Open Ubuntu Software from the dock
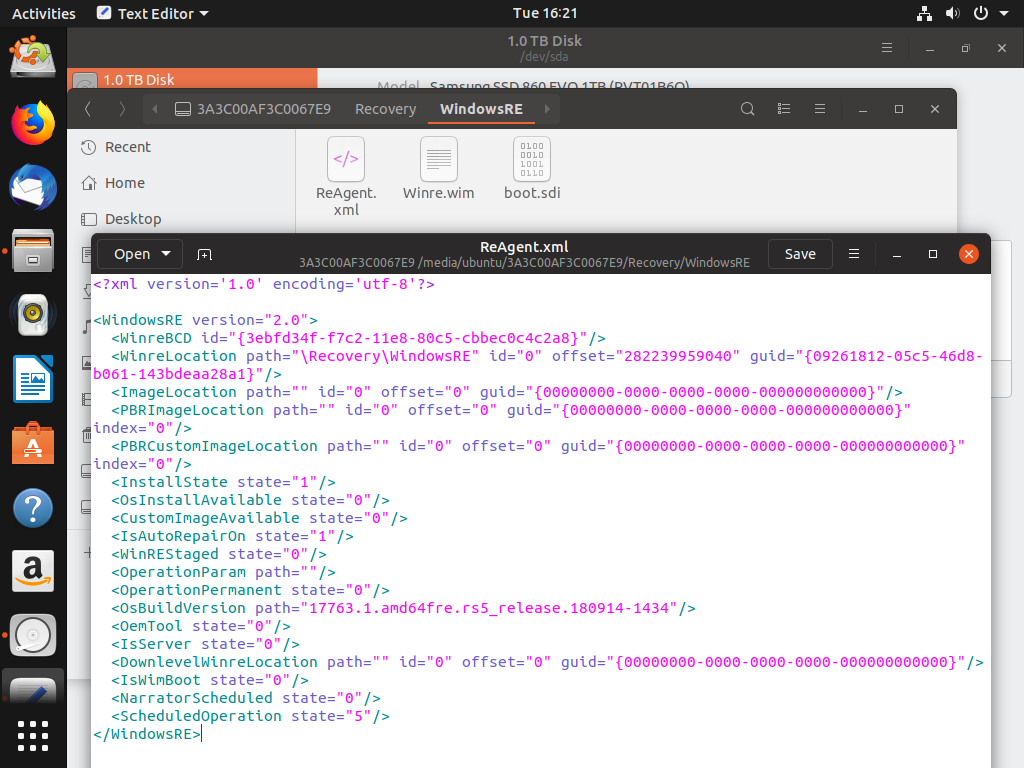Image resolution: width=1024 pixels, height=768 pixels. (x=33, y=443)
